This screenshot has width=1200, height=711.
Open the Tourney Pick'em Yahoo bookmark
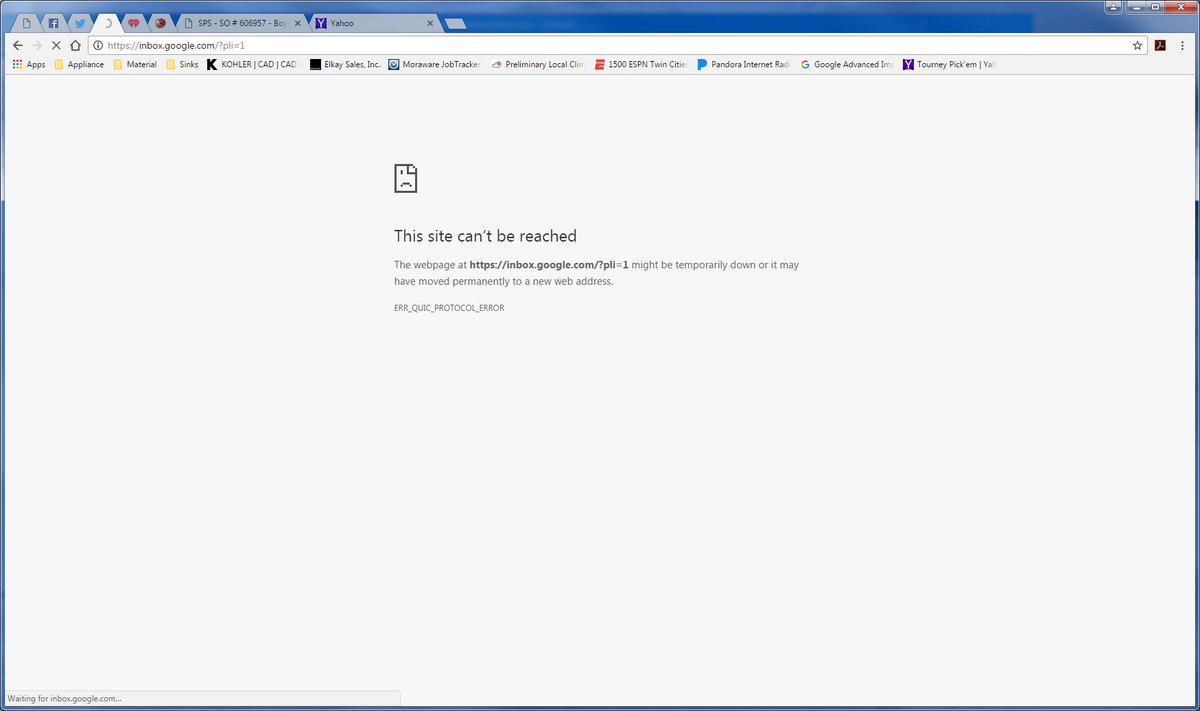click(x=948, y=64)
